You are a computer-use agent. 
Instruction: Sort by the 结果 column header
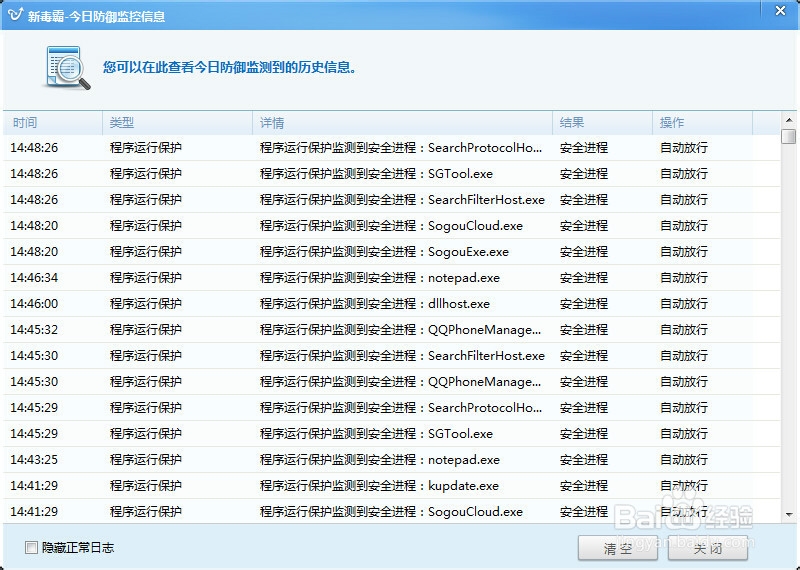pos(602,122)
